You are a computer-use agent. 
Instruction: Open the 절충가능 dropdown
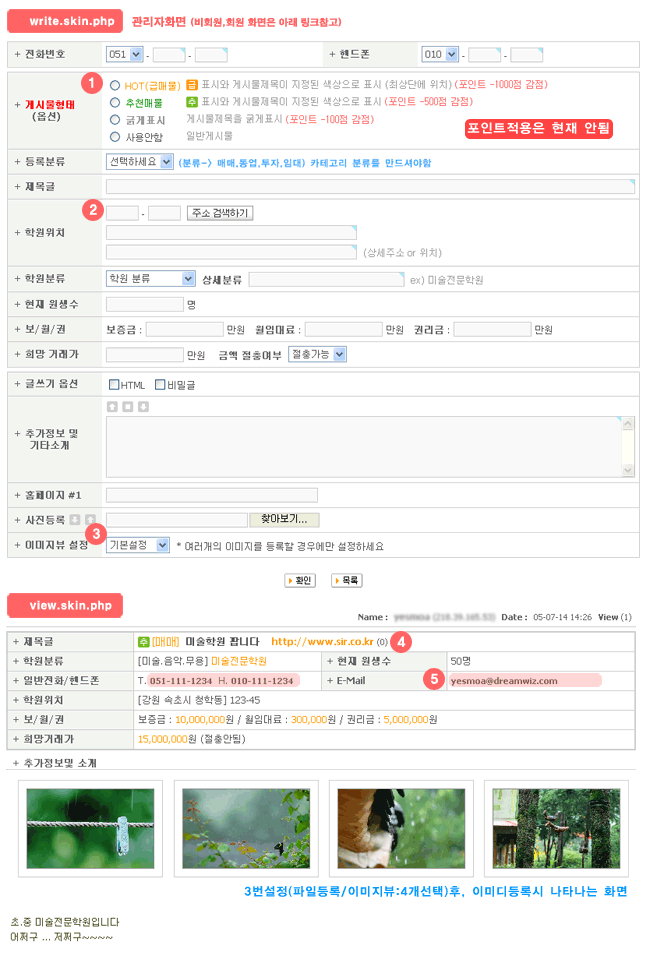point(317,354)
